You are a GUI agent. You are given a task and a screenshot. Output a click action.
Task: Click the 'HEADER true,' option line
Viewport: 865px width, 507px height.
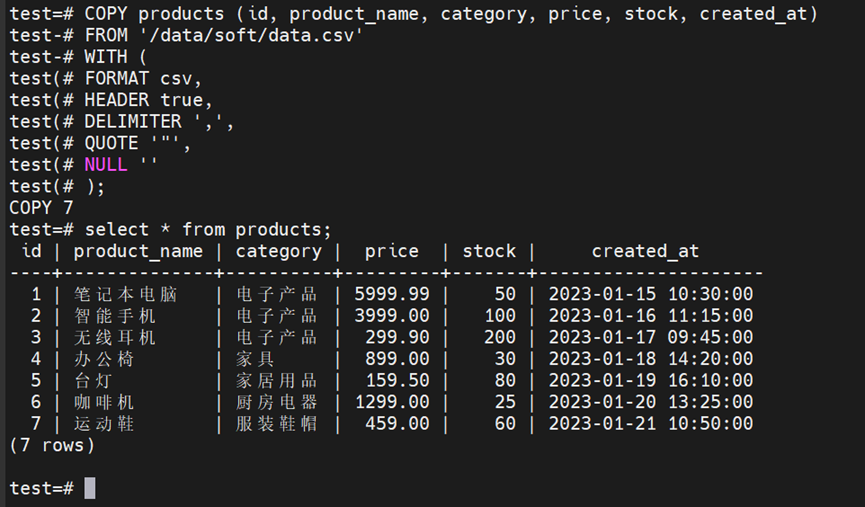pos(148,100)
